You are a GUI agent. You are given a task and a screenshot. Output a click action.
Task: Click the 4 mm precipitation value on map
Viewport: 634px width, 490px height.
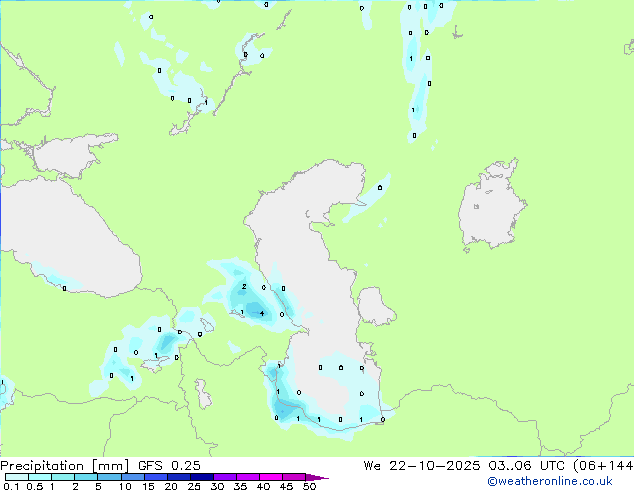point(262,313)
